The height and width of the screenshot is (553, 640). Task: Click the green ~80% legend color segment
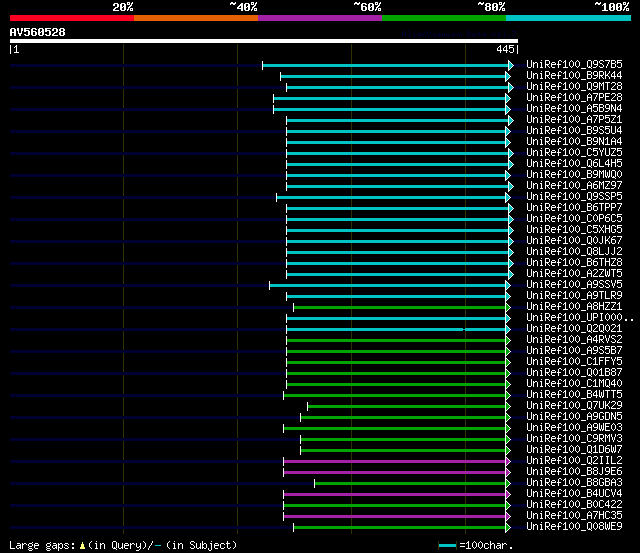point(444,18)
